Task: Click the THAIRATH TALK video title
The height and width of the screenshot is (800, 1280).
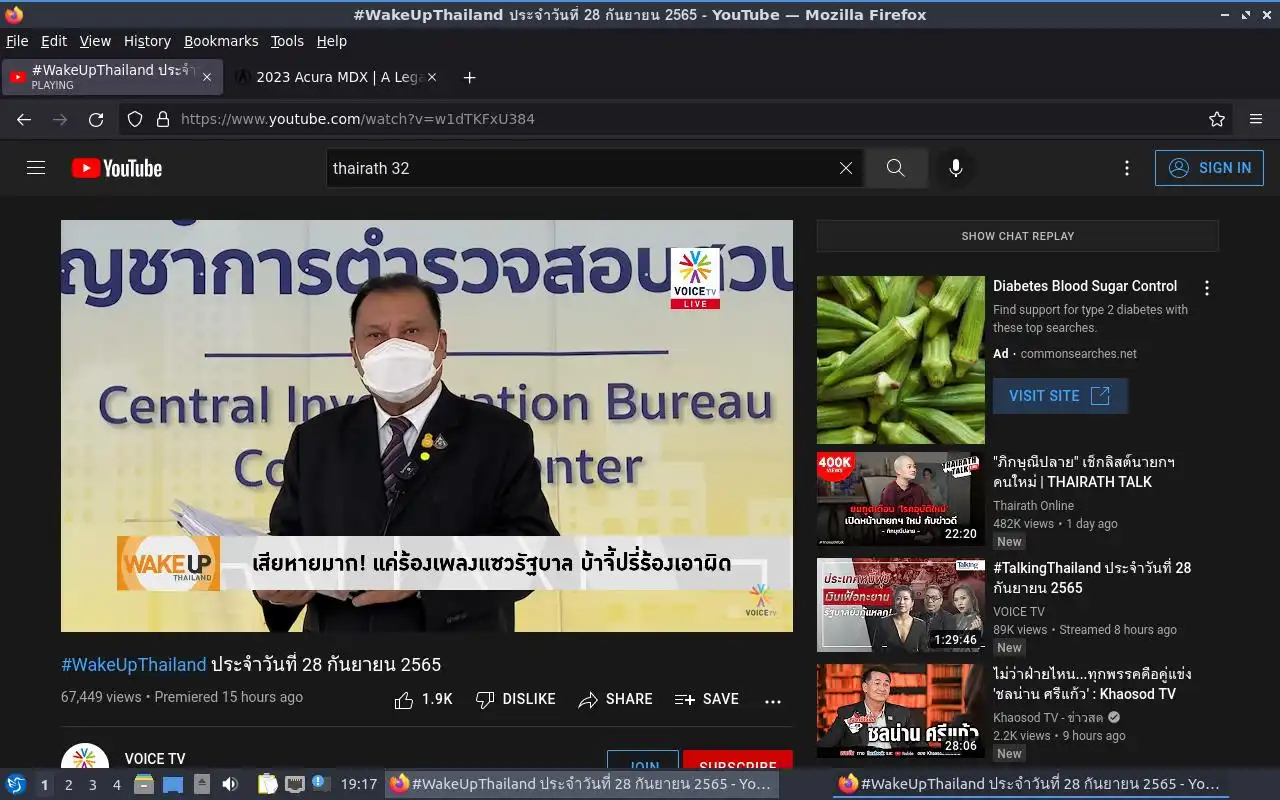Action: pyautogui.click(x=1084, y=472)
